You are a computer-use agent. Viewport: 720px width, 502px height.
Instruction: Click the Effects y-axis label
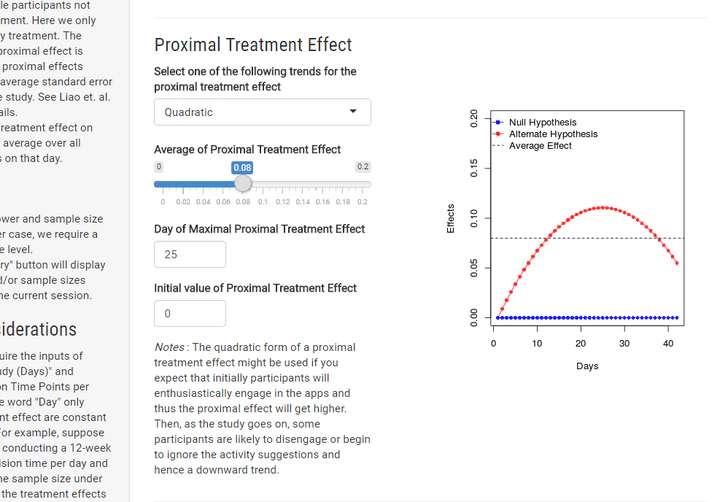(x=451, y=219)
